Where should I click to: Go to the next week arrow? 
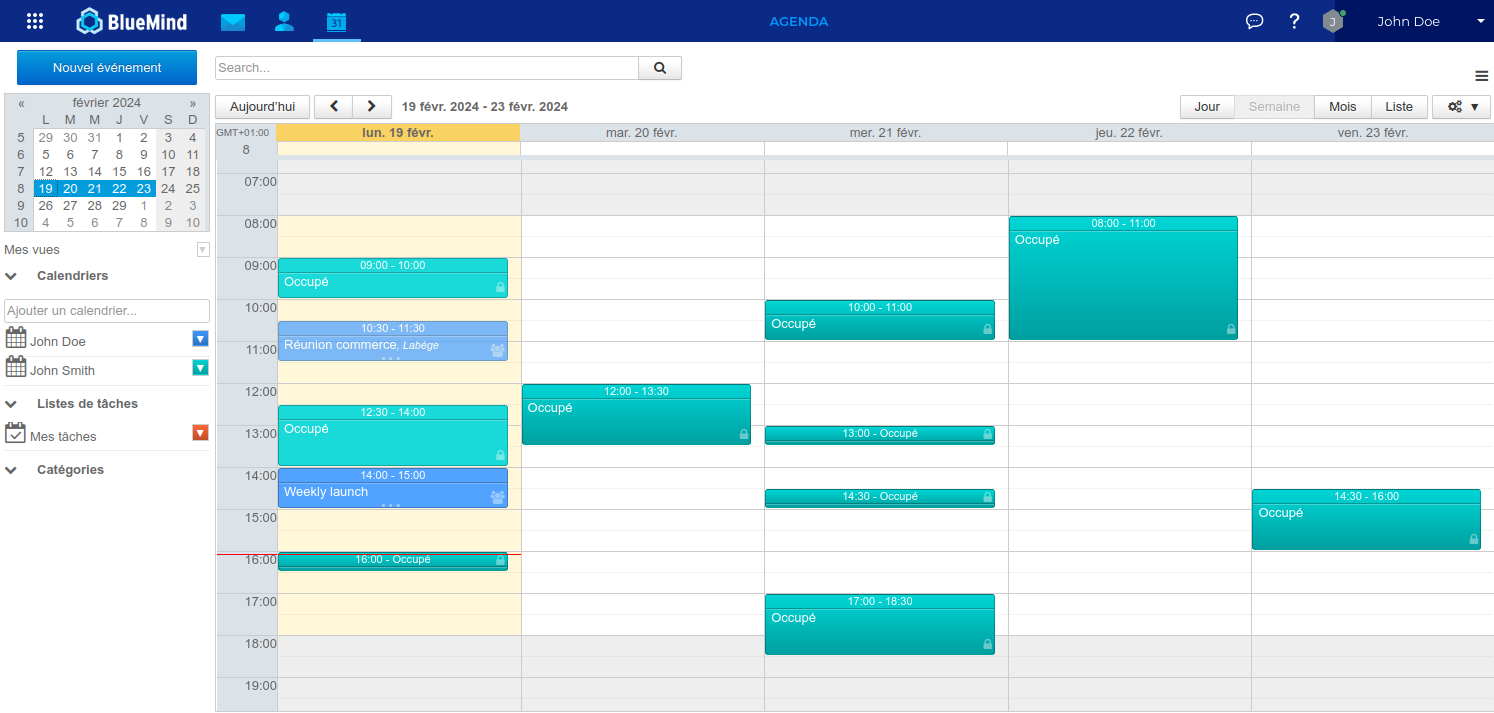pyautogui.click(x=372, y=107)
